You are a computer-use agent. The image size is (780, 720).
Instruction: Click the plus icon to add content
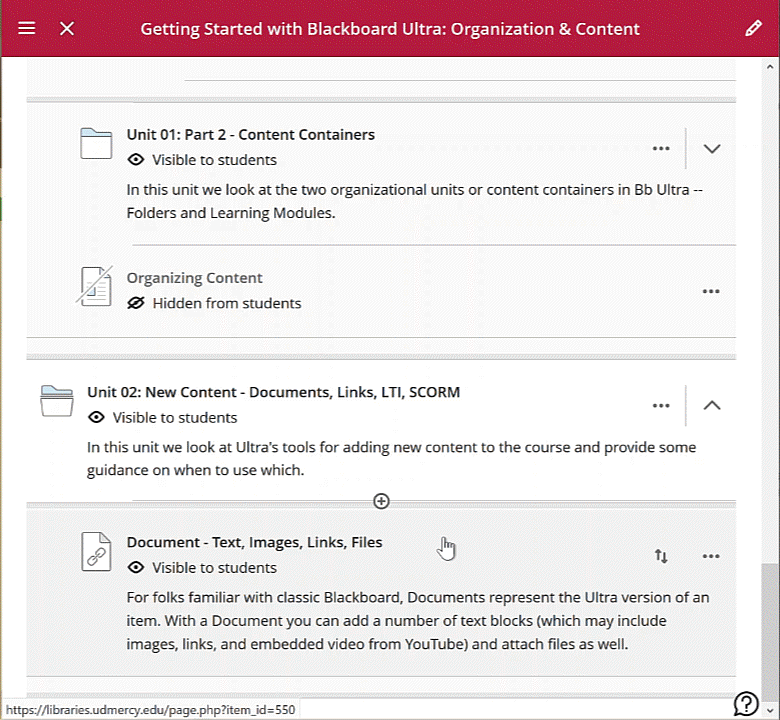[x=382, y=501]
